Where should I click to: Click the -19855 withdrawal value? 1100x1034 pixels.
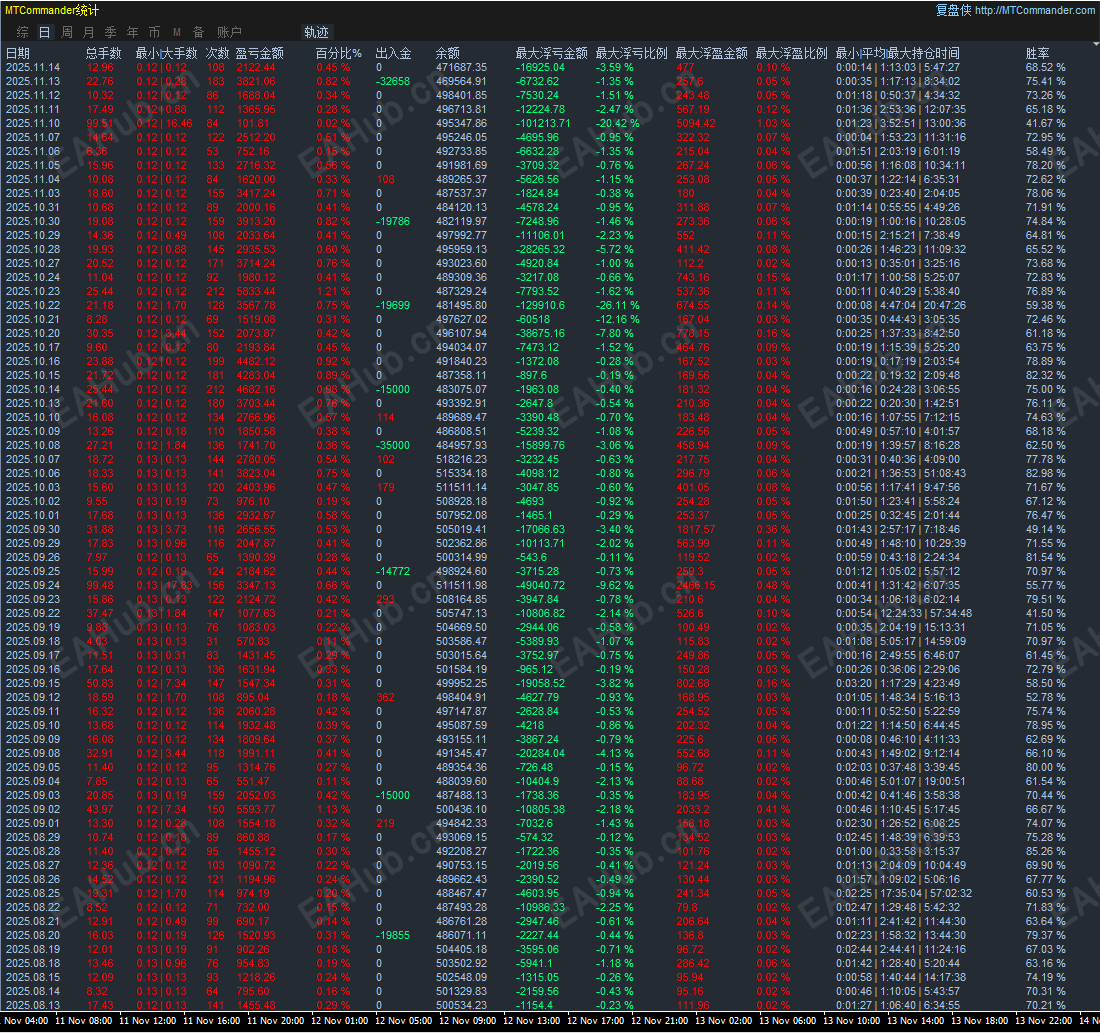tap(393, 936)
